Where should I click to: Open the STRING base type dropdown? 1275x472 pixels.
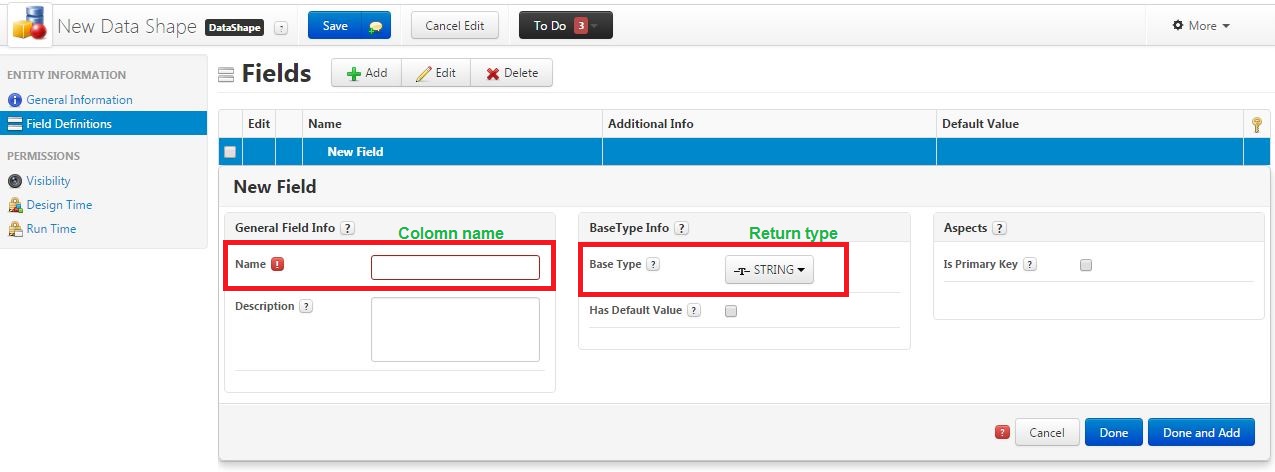(769, 270)
